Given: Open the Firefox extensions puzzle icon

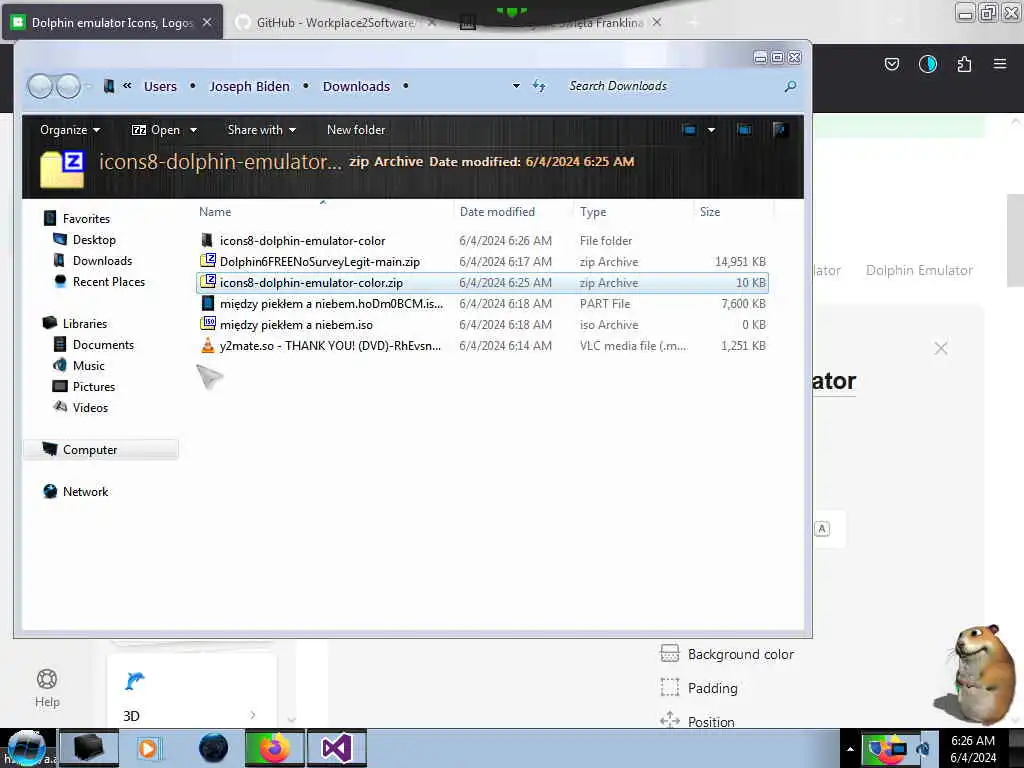Looking at the screenshot, I should 964,64.
